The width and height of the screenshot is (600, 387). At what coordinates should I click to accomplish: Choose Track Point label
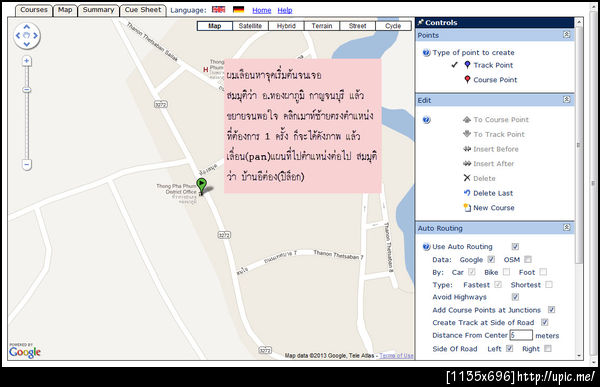tap(493, 65)
